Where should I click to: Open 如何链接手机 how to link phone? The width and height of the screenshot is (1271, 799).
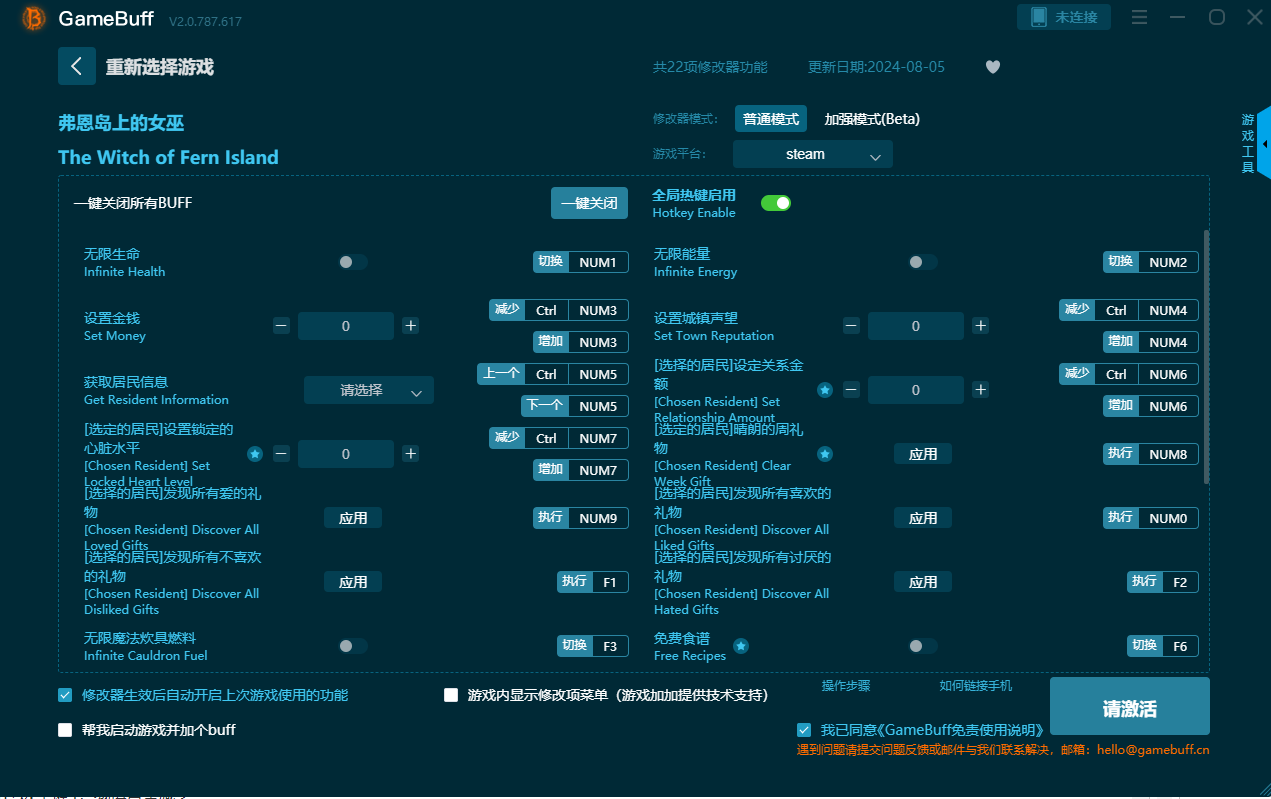click(x=976, y=685)
